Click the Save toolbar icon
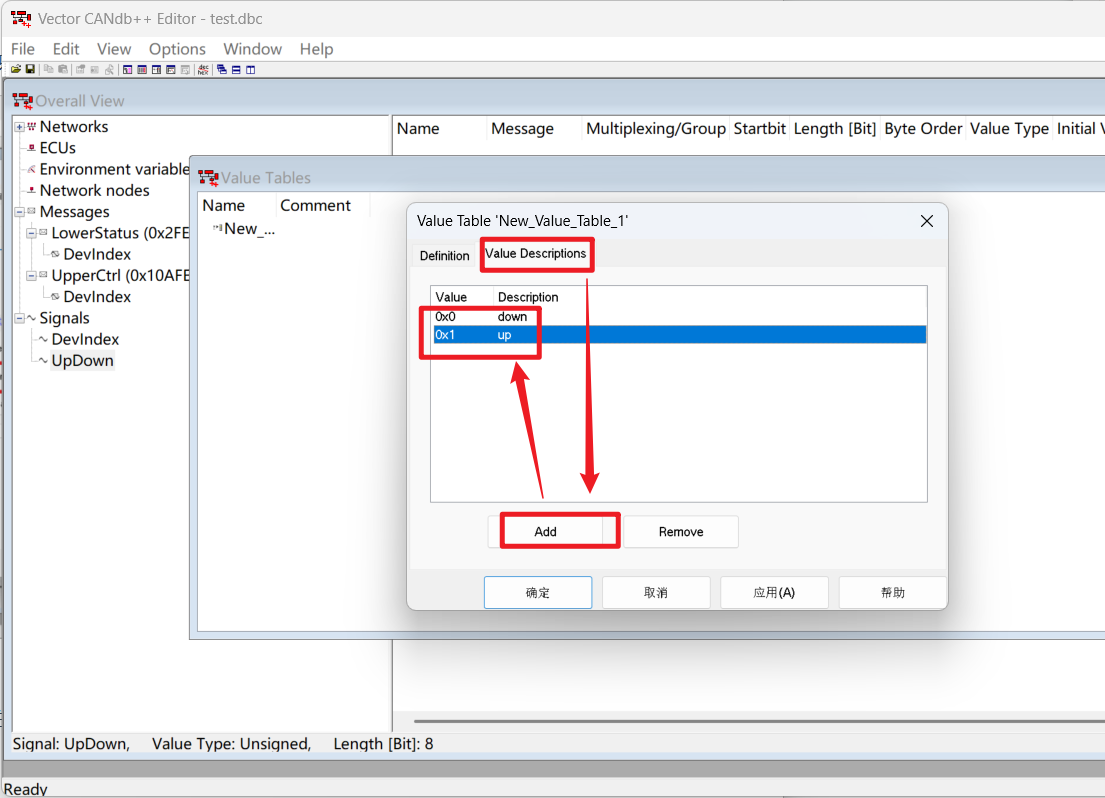This screenshot has height=798, width=1105. (x=30, y=69)
